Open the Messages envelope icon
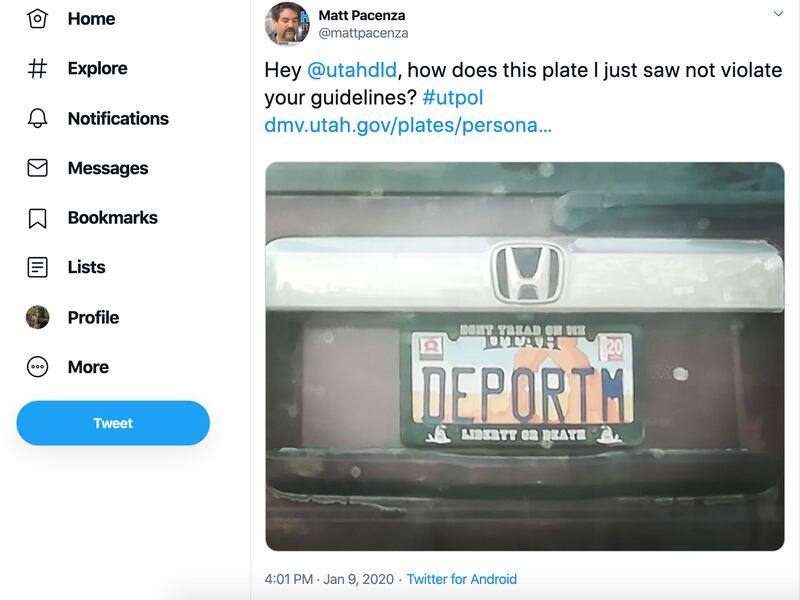The image size is (800, 600). click(x=37, y=168)
